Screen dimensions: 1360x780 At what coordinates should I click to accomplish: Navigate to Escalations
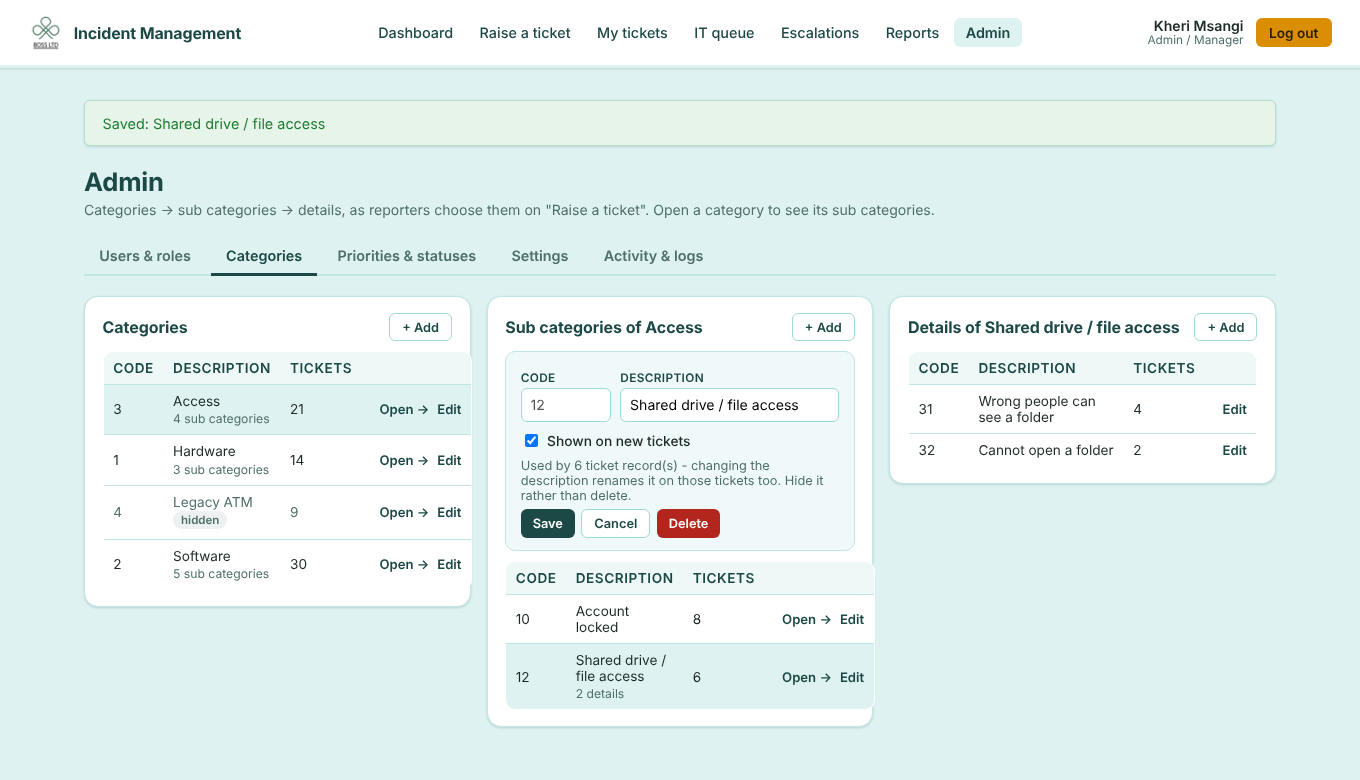click(820, 33)
